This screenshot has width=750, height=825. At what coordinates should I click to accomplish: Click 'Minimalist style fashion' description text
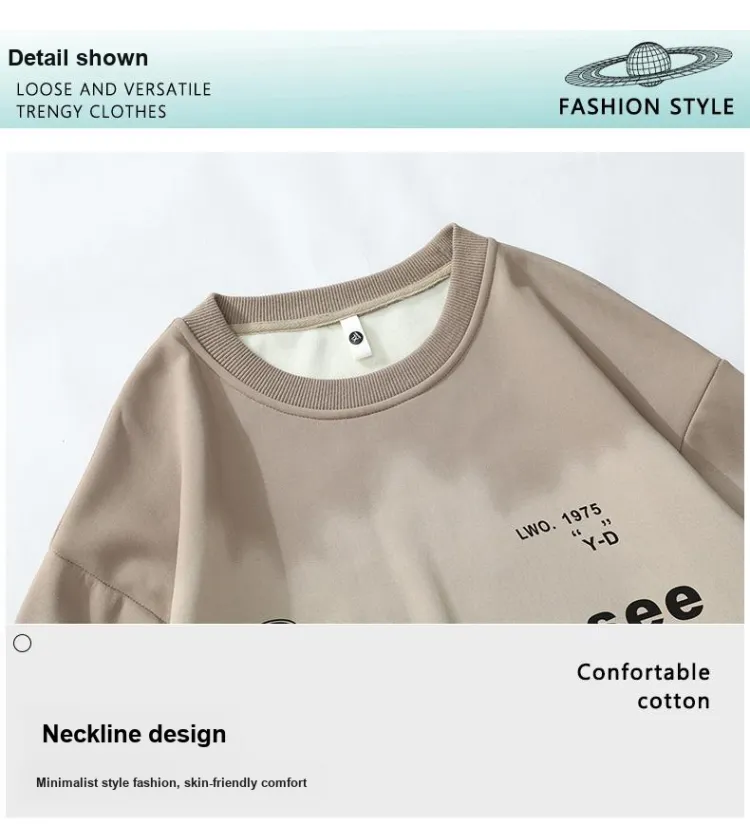107,782
